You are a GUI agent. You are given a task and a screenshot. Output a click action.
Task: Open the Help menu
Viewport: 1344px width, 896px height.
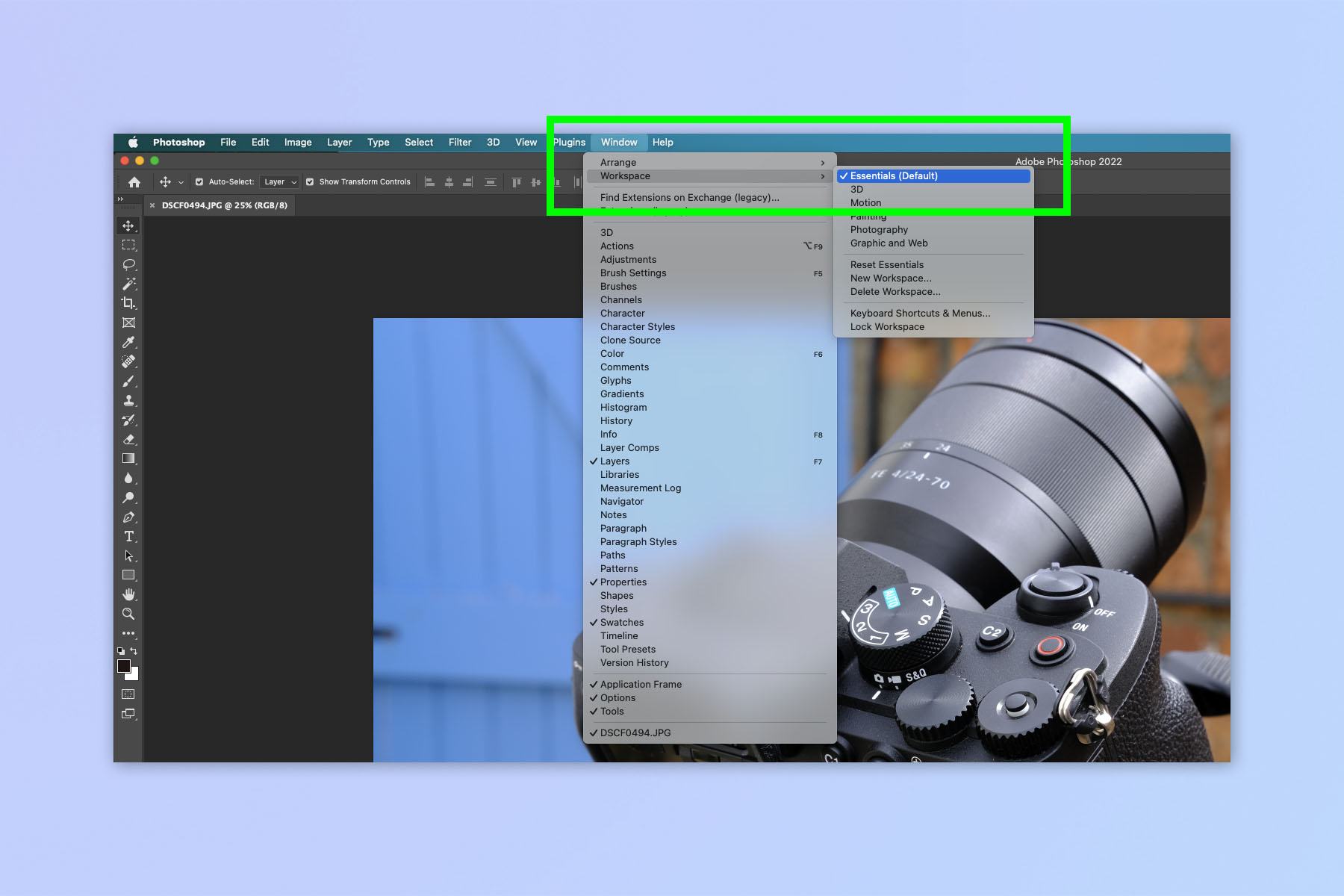[x=662, y=143]
